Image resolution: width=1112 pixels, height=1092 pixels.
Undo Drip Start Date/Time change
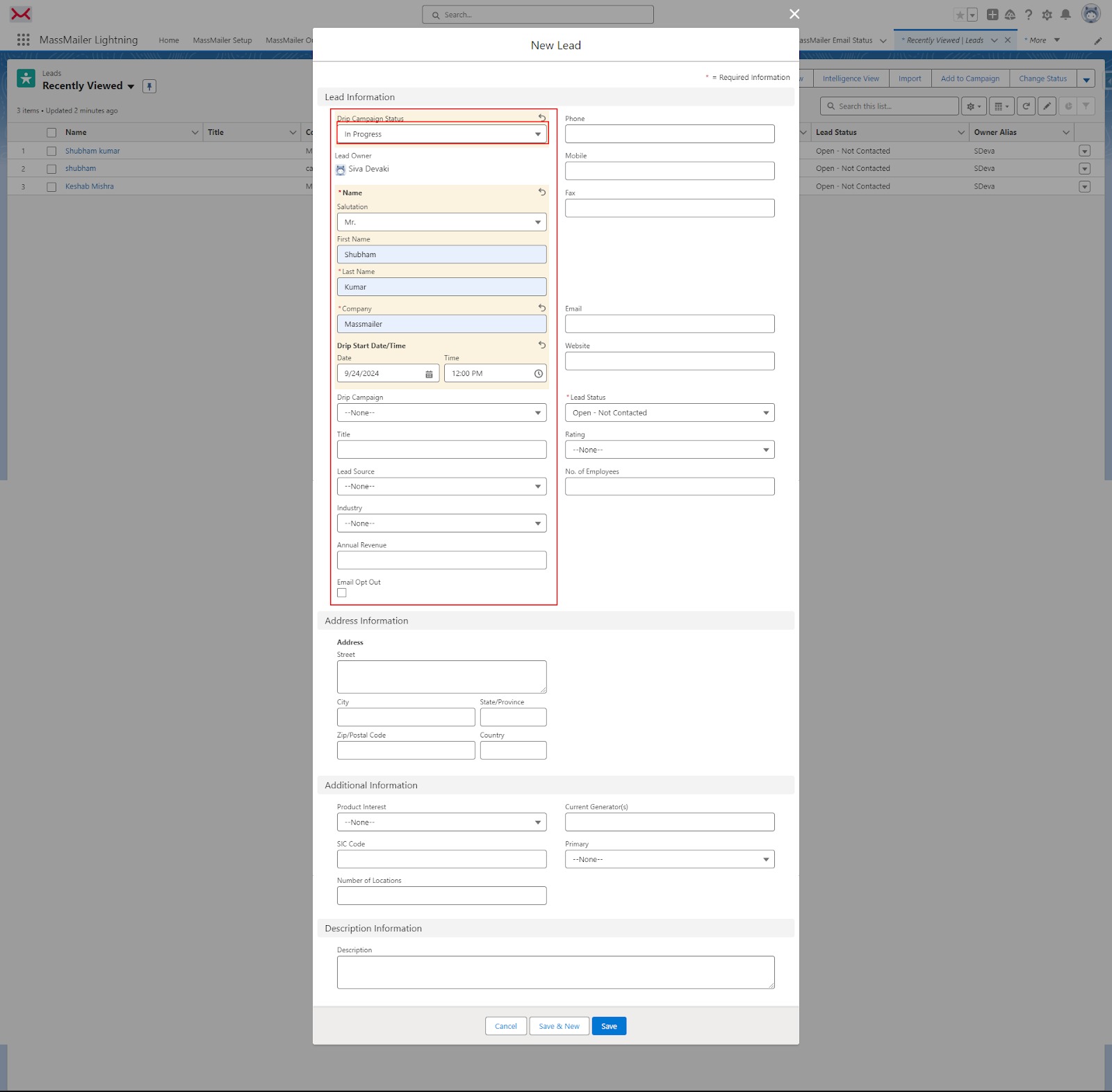click(x=542, y=345)
